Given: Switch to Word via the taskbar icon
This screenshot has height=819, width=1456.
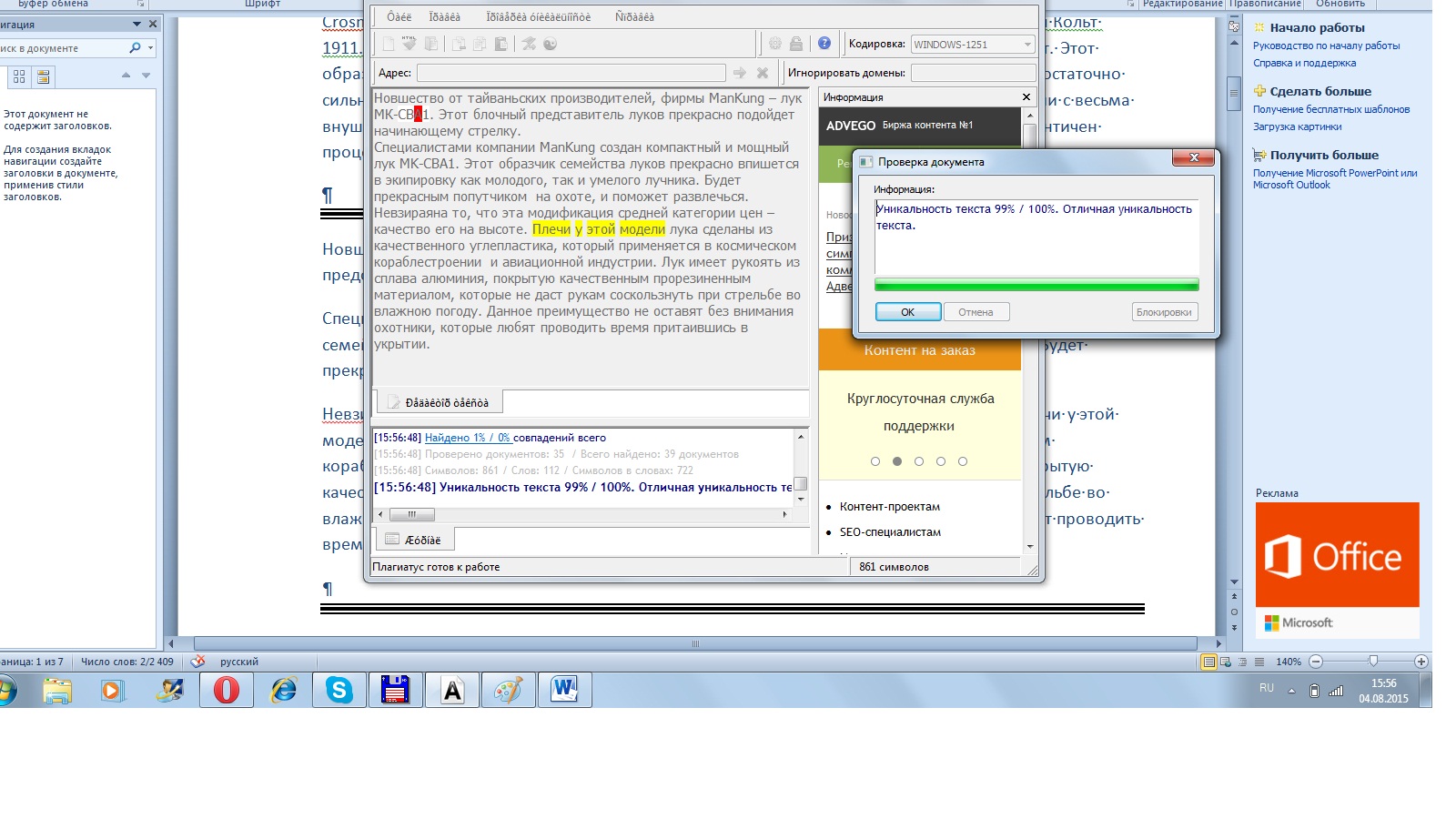Looking at the screenshot, I should click(565, 690).
